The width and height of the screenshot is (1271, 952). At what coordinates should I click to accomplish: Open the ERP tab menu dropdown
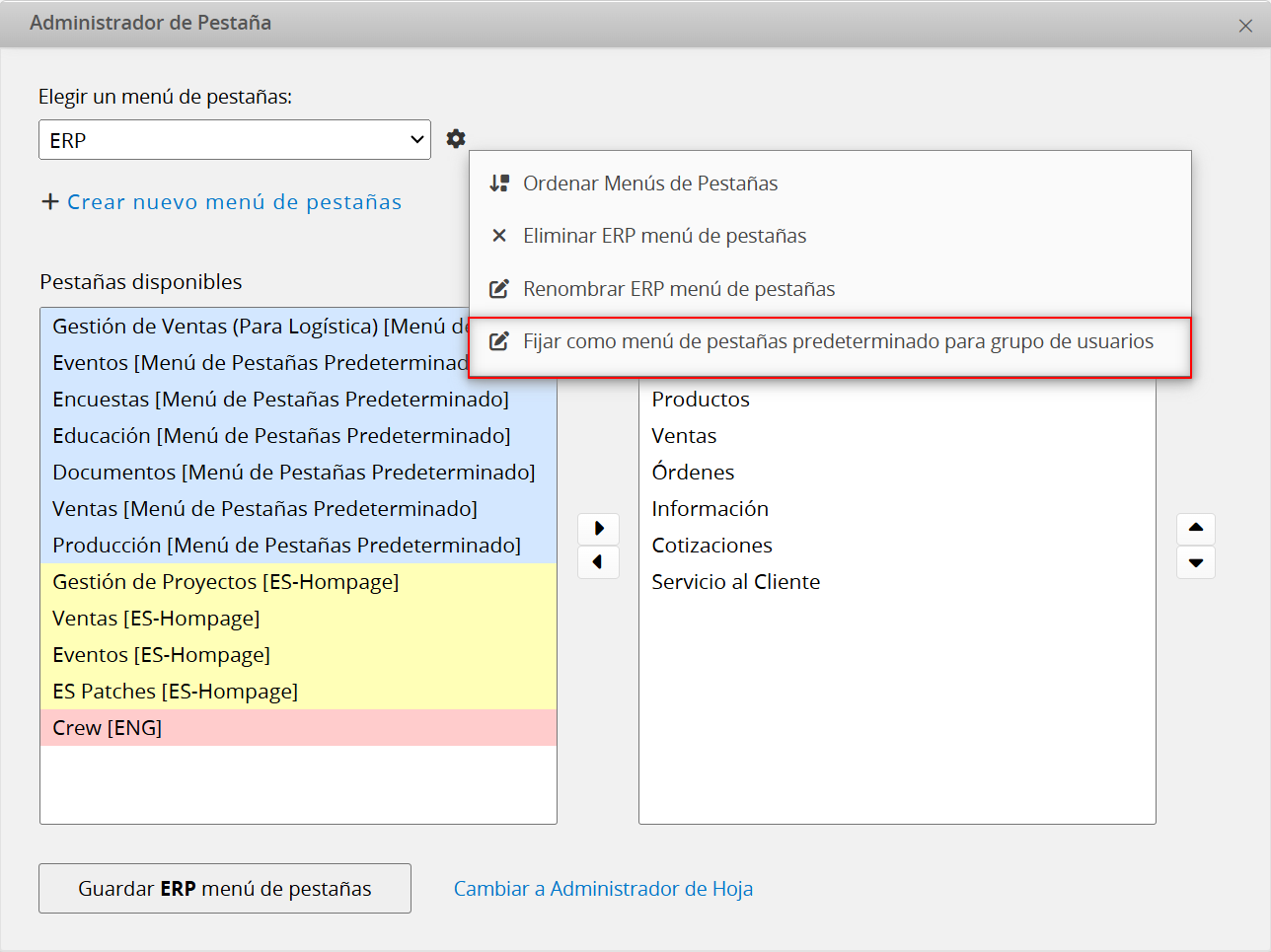point(235,140)
